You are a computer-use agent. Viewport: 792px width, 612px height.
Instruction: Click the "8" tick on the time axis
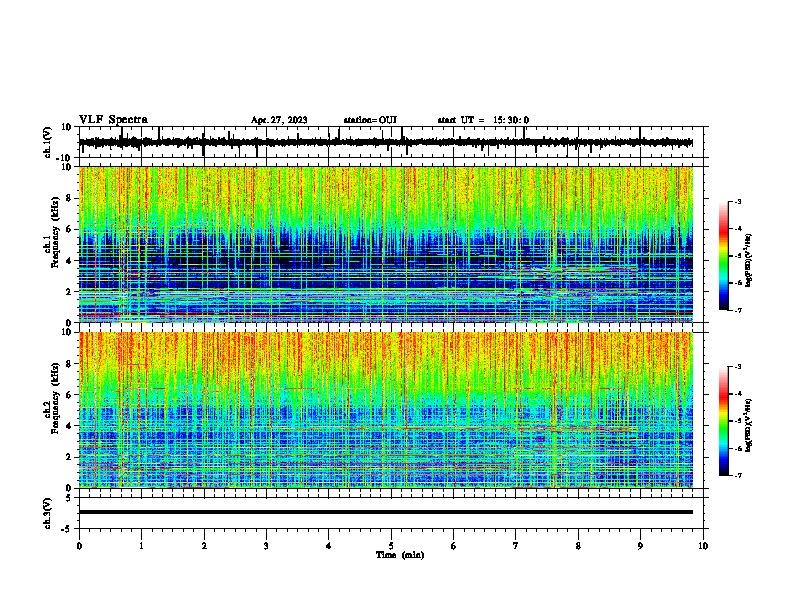(x=578, y=546)
